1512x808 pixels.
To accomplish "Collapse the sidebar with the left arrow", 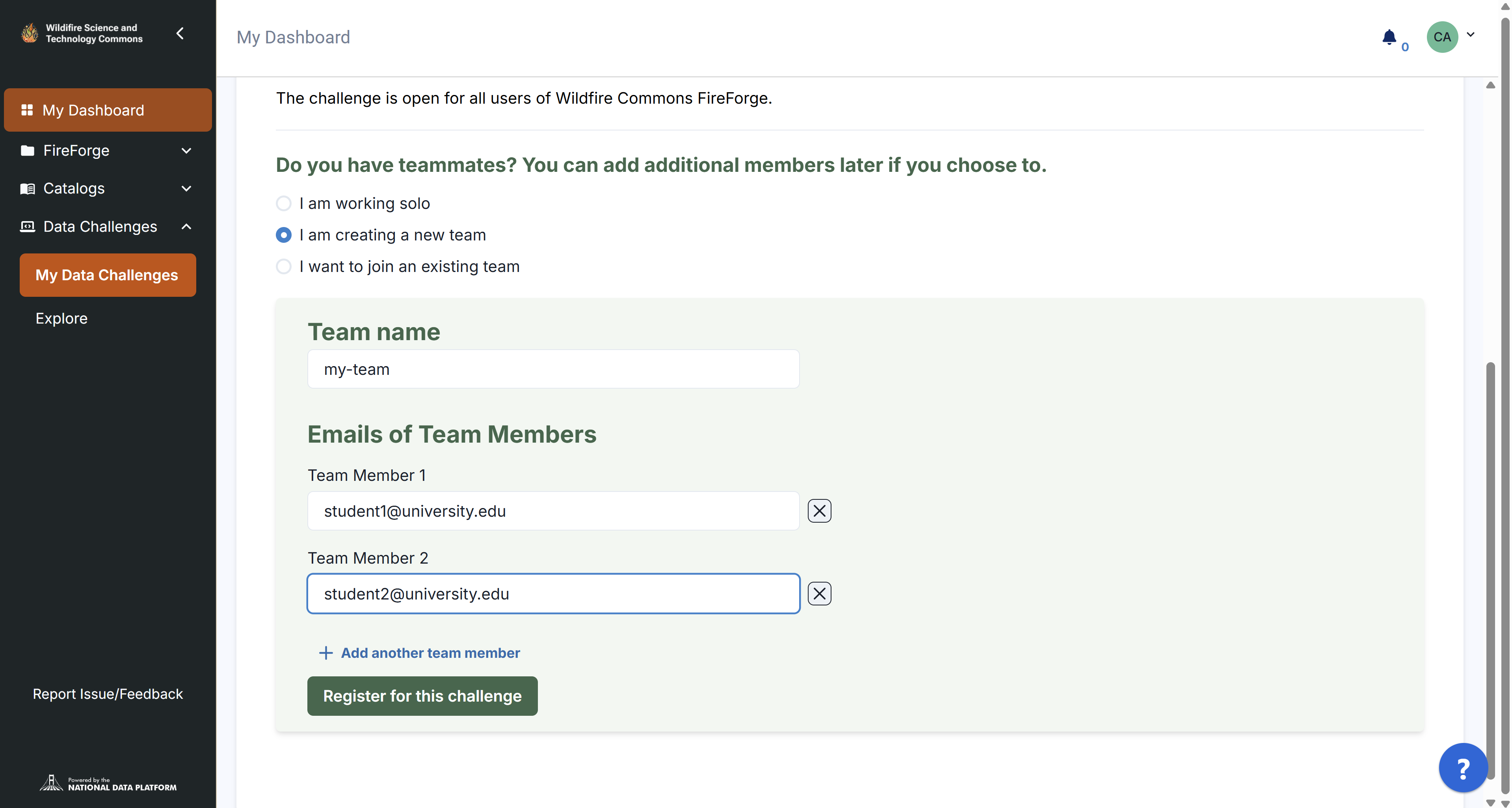I will [x=180, y=34].
